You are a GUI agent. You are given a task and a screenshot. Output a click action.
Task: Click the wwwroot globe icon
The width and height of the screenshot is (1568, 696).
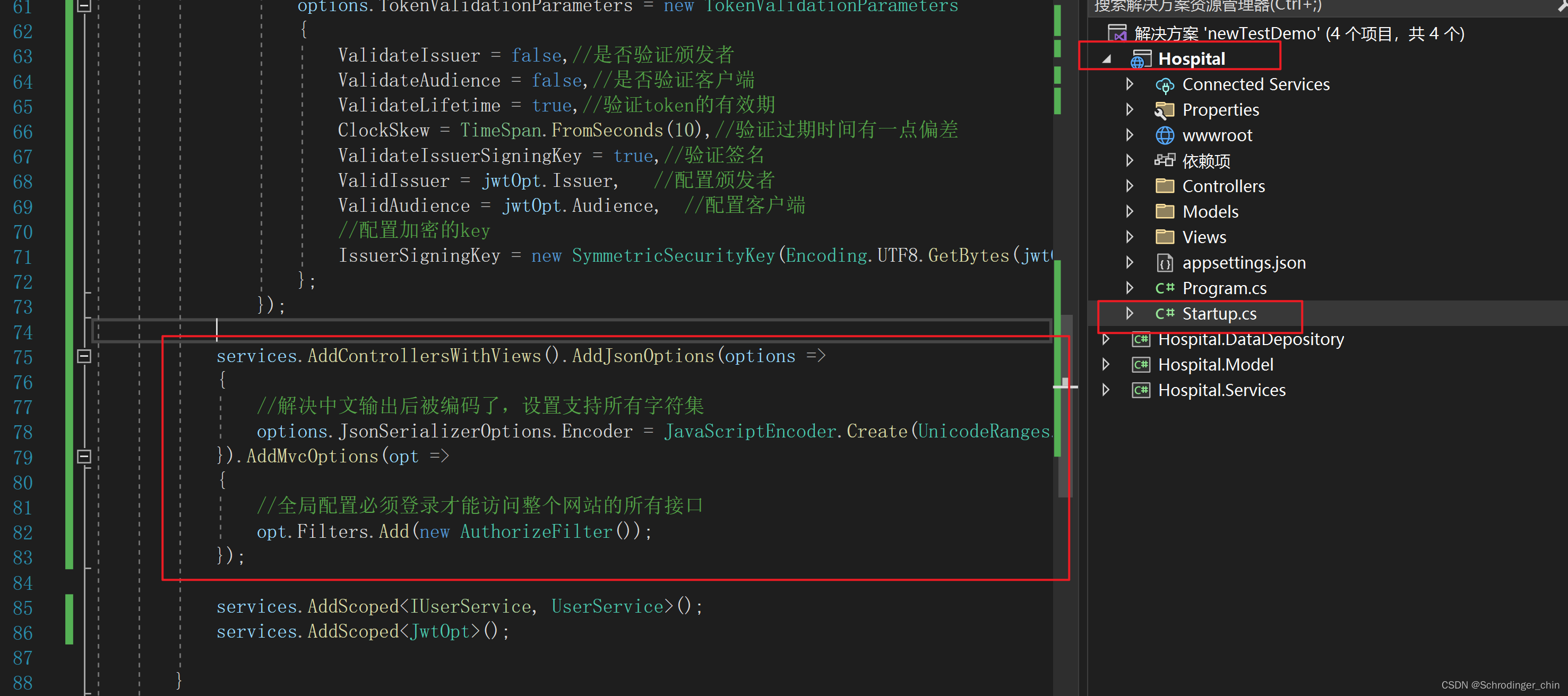pos(1165,135)
